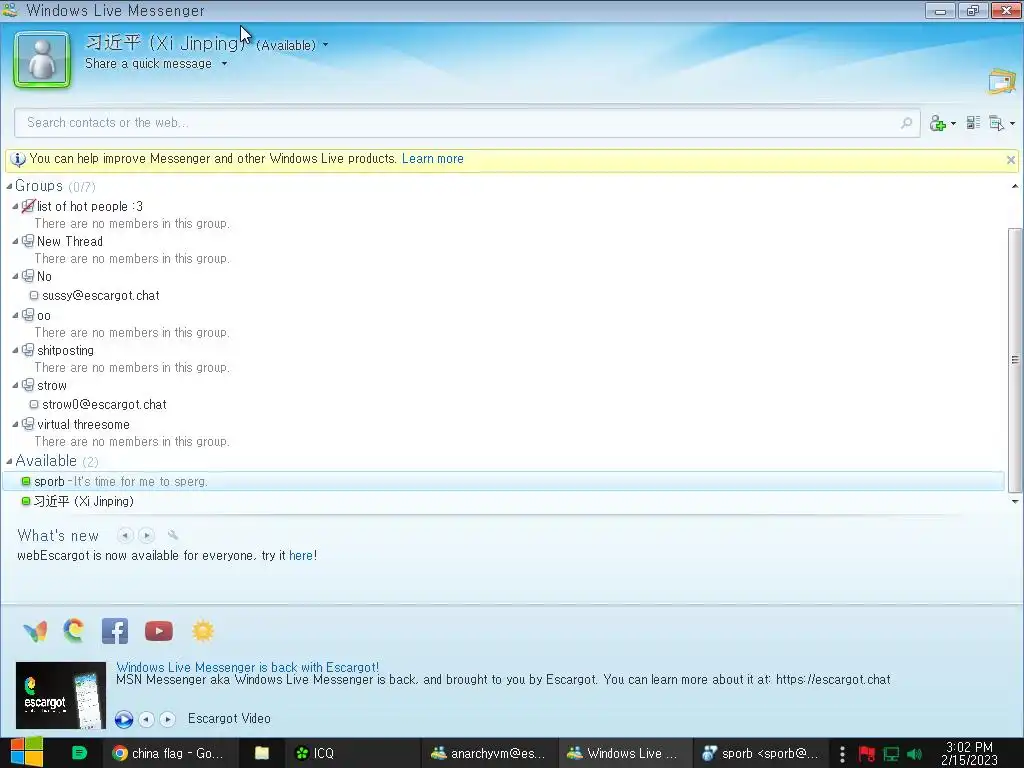The image size is (1024, 768).
Task: Collapse the list of hot people :3 group
Action: (x=15, y=206)
